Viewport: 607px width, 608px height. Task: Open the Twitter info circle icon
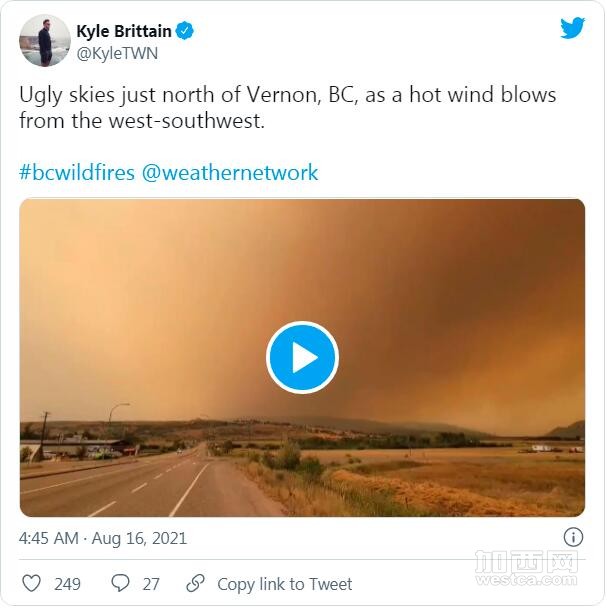click(574, 537)
